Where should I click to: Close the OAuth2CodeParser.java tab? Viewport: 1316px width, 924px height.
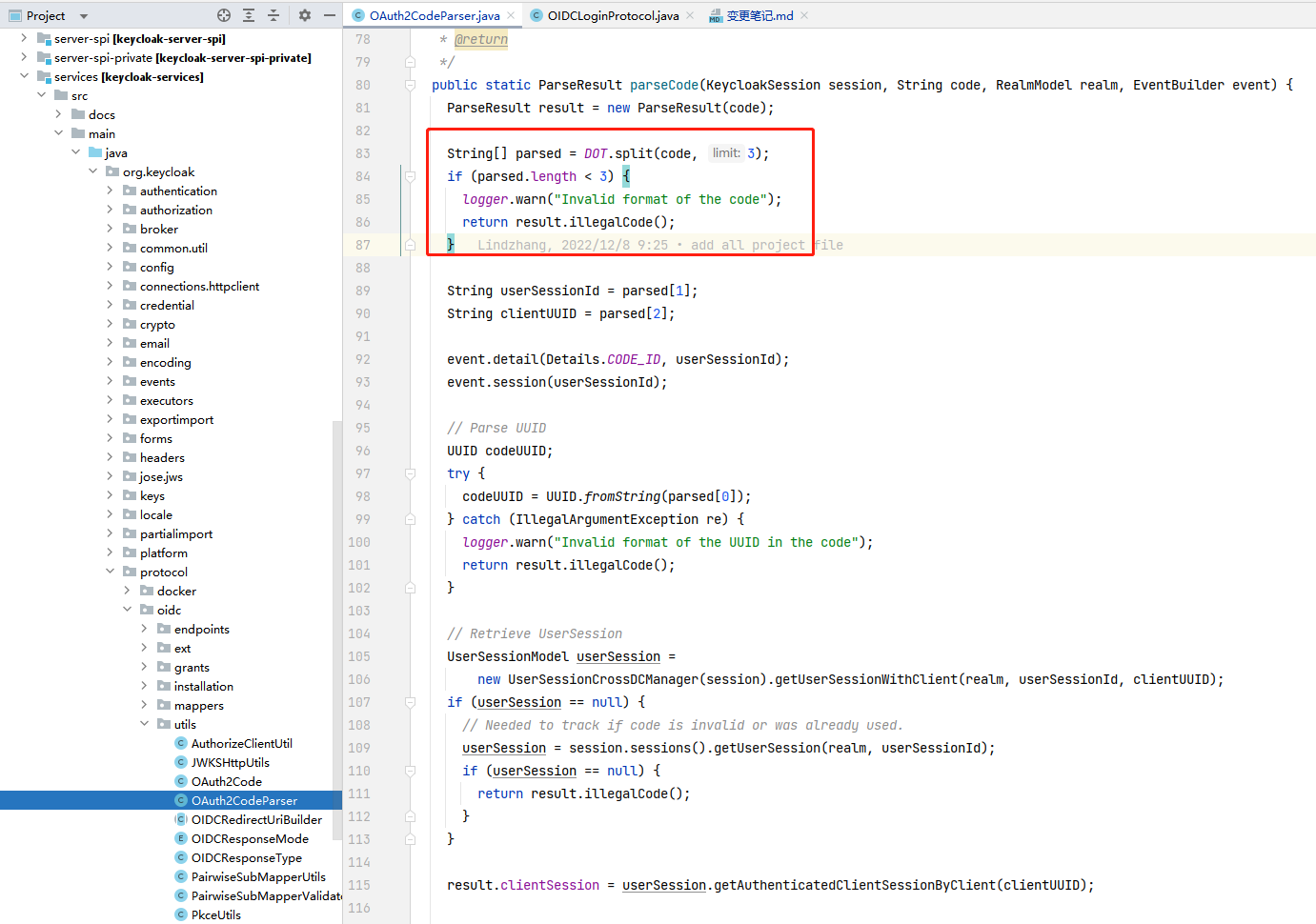[x=511, y=15]
